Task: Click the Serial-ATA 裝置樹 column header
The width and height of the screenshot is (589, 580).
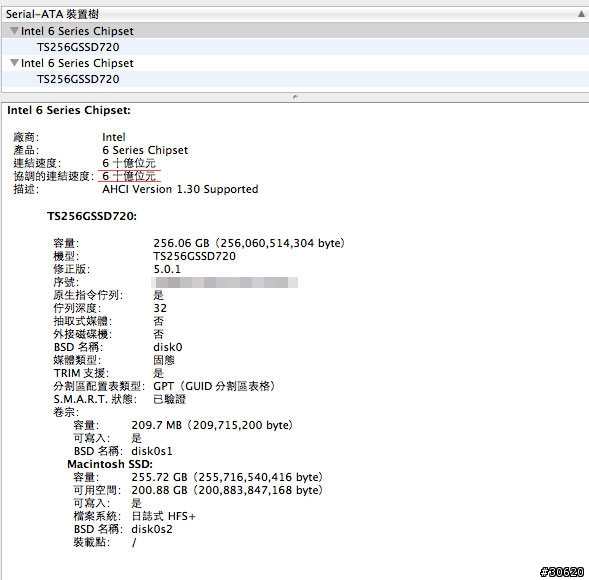Action: [294, 14]
